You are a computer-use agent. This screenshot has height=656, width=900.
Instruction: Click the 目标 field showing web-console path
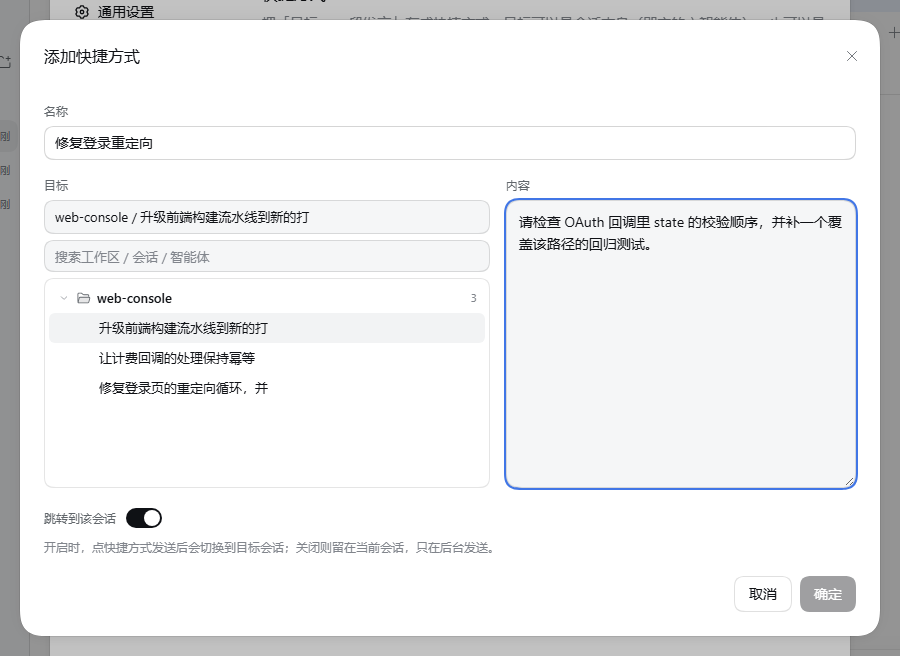click(x=267, y=217)
